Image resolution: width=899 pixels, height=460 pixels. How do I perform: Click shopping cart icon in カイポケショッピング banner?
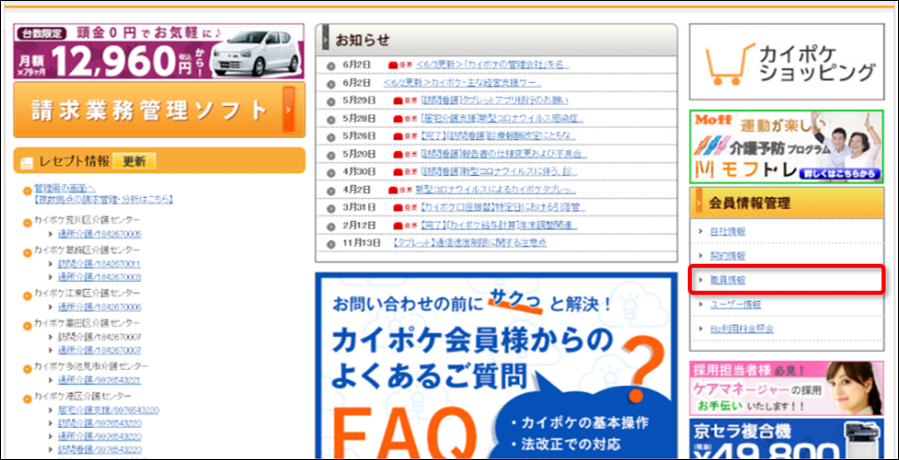729,62
